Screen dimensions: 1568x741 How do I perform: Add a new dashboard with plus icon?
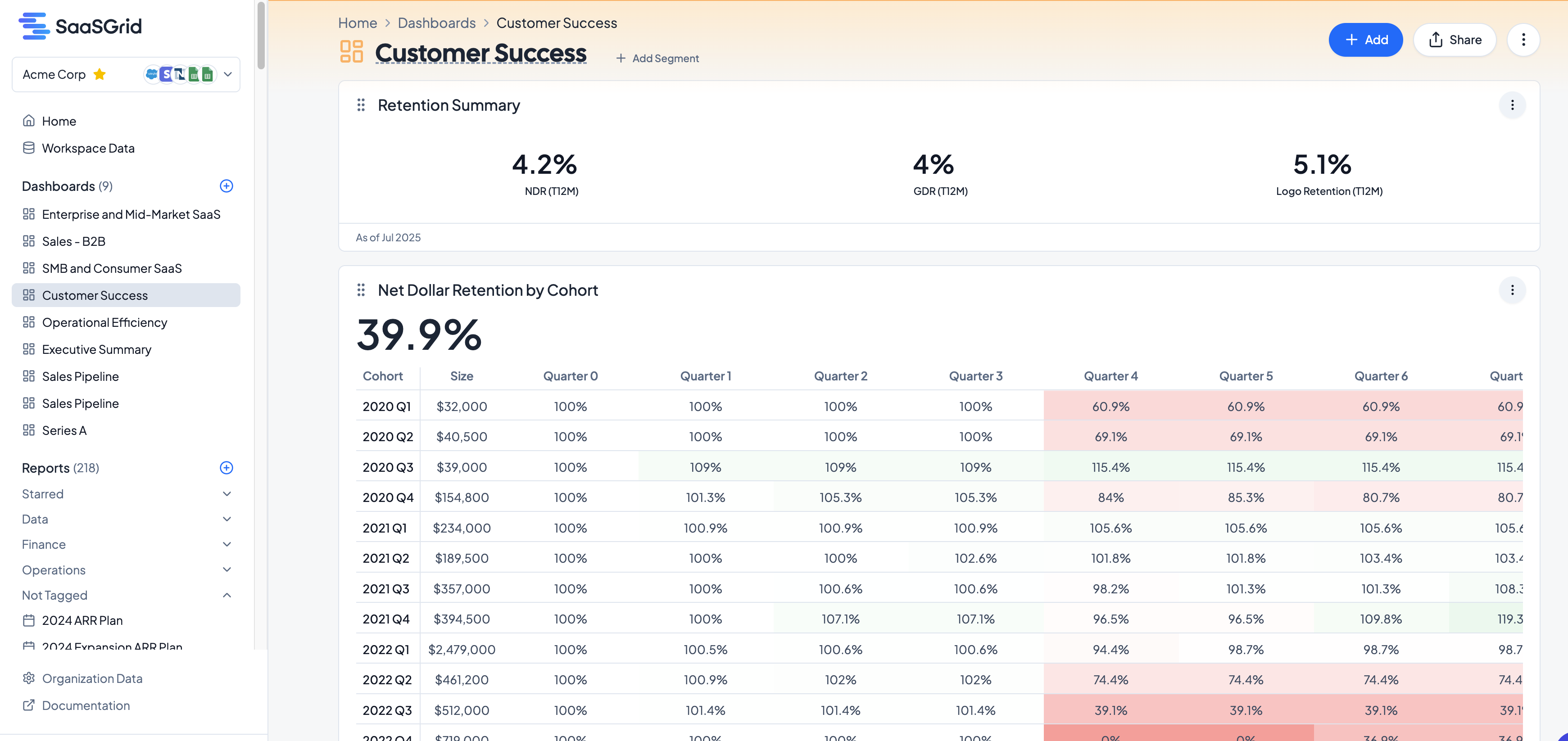pyautogui.click(x=226, y=186)
